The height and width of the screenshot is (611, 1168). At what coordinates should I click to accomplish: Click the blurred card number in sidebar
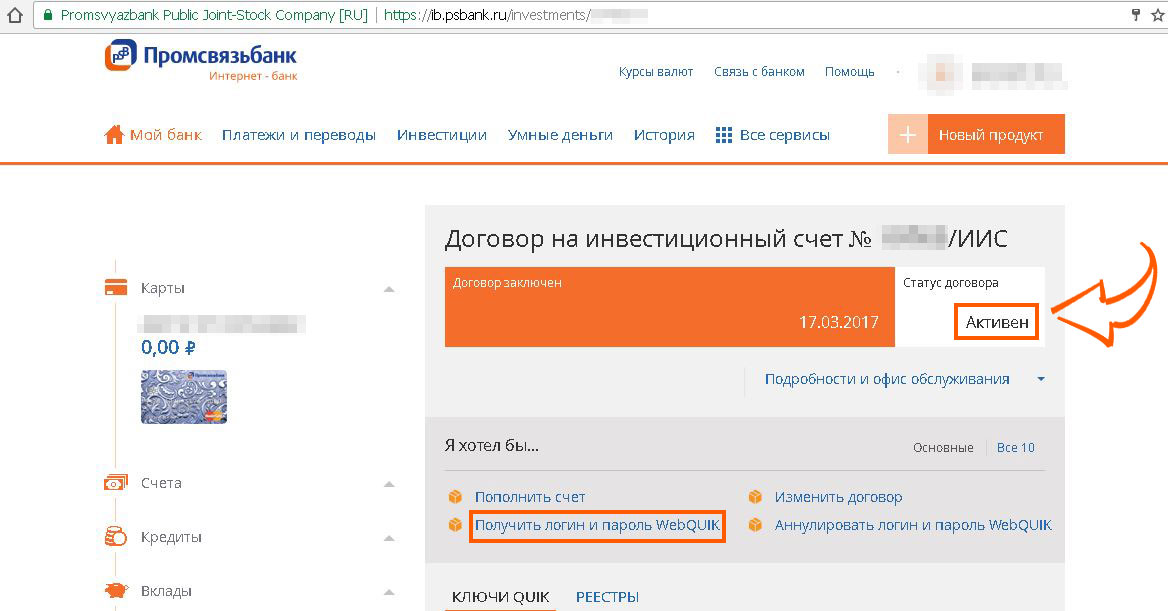tap(222, 323)
